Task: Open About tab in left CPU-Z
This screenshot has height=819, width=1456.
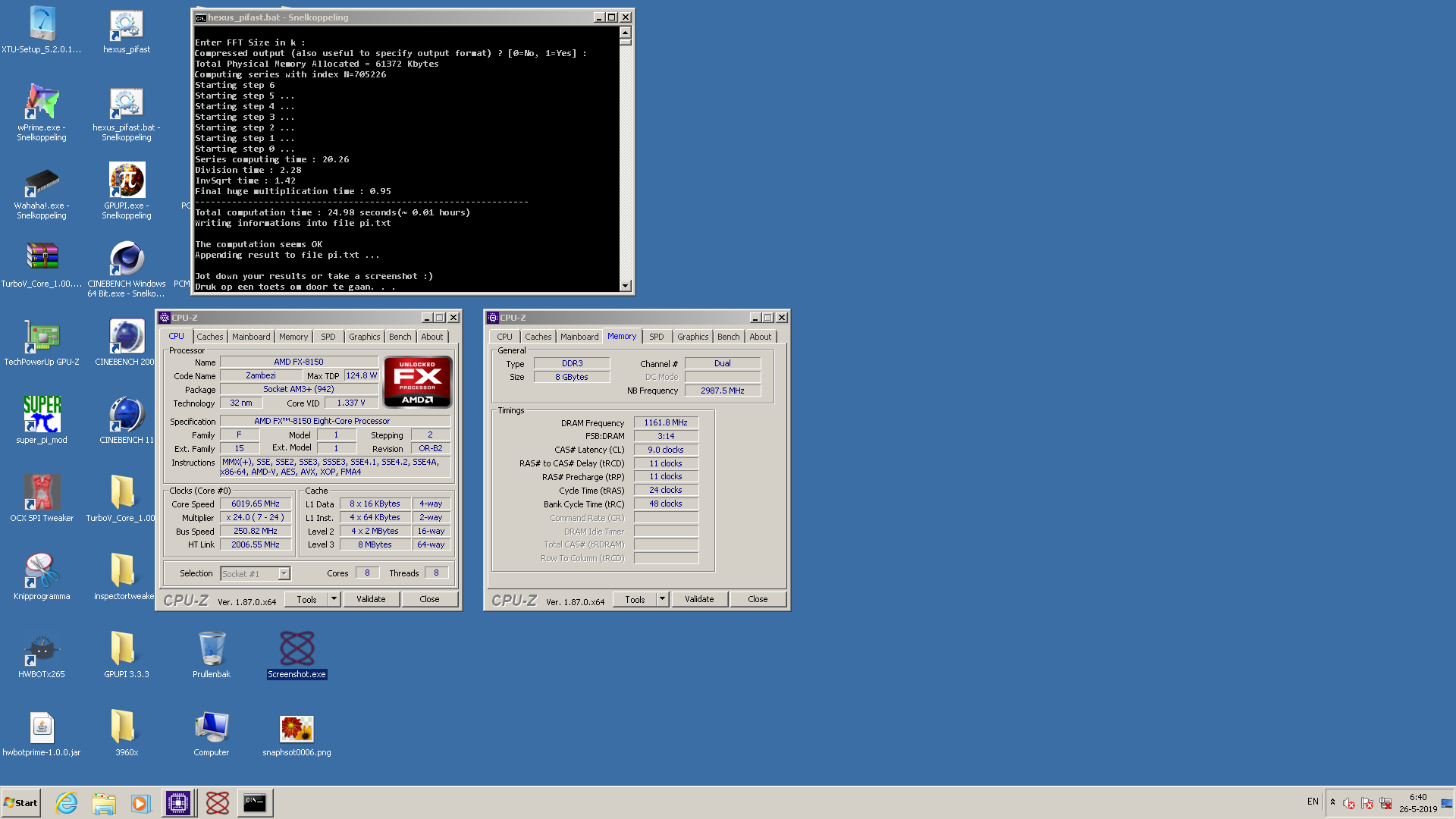Action: pyautogui.click(x=432, y=337)
